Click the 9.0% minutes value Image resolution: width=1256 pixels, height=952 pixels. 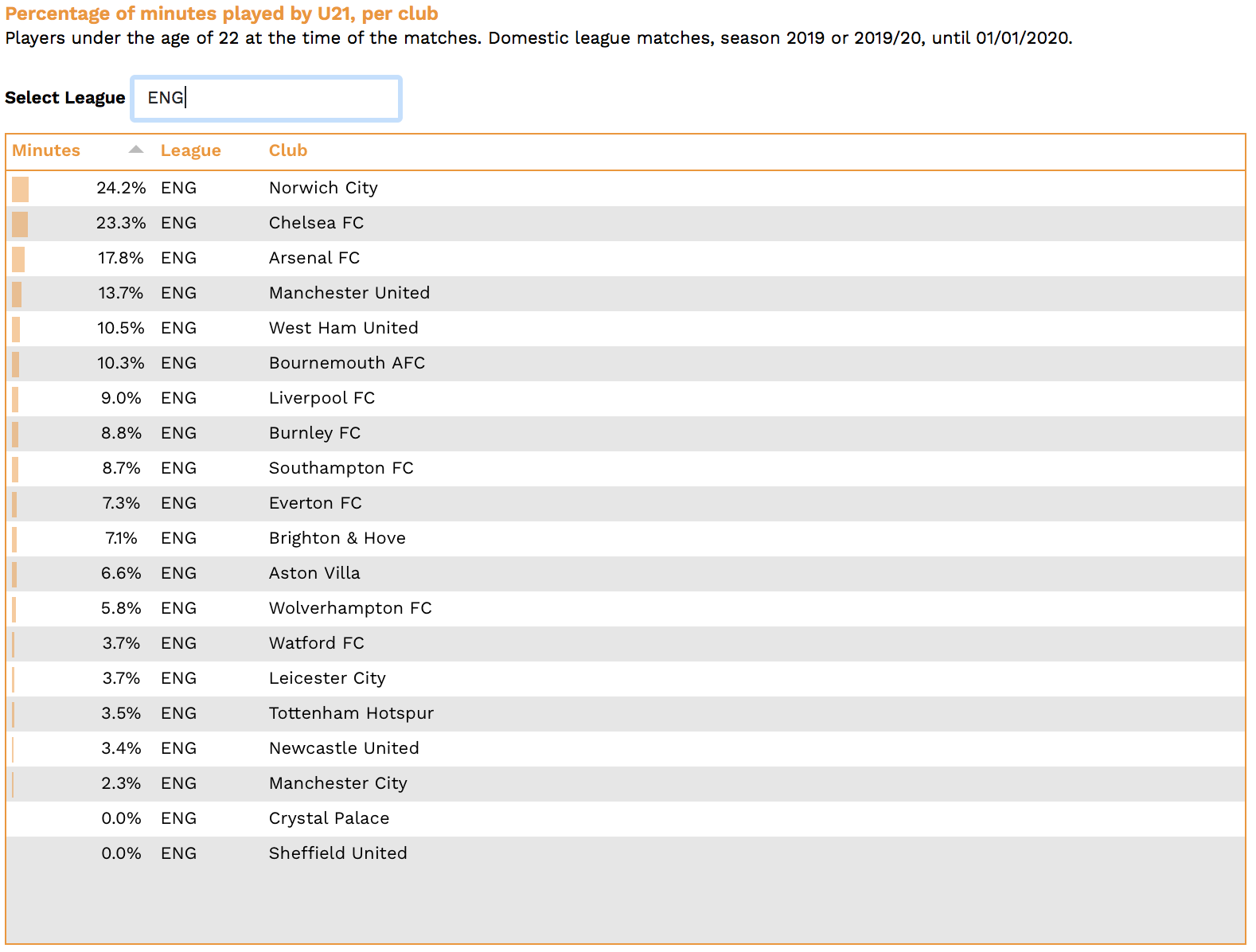(x=121, y=398)
